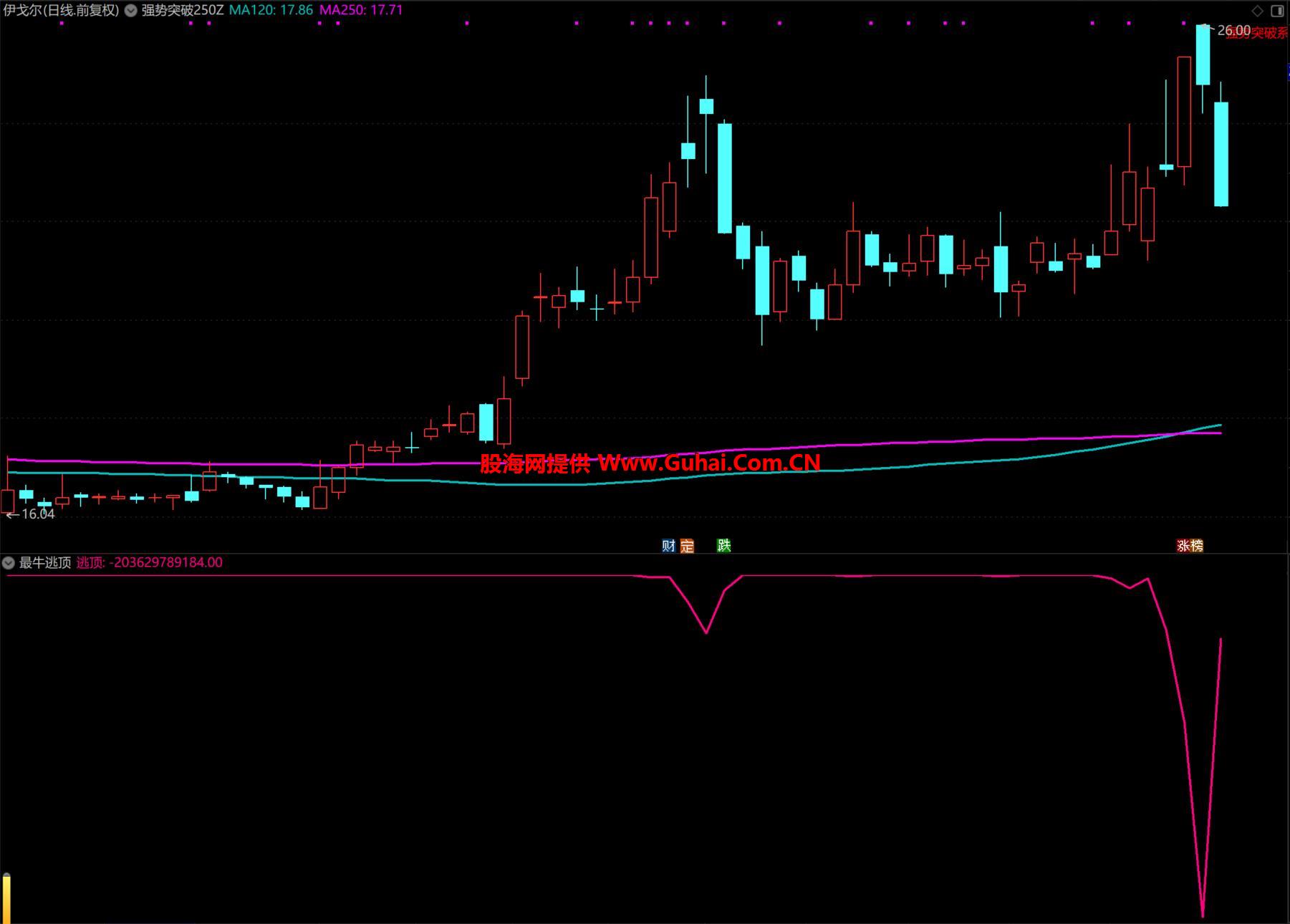Screen dimensions: 1290x924
Task: Click the yellow bar at bottom-left corner
Action: click(6, 899)
